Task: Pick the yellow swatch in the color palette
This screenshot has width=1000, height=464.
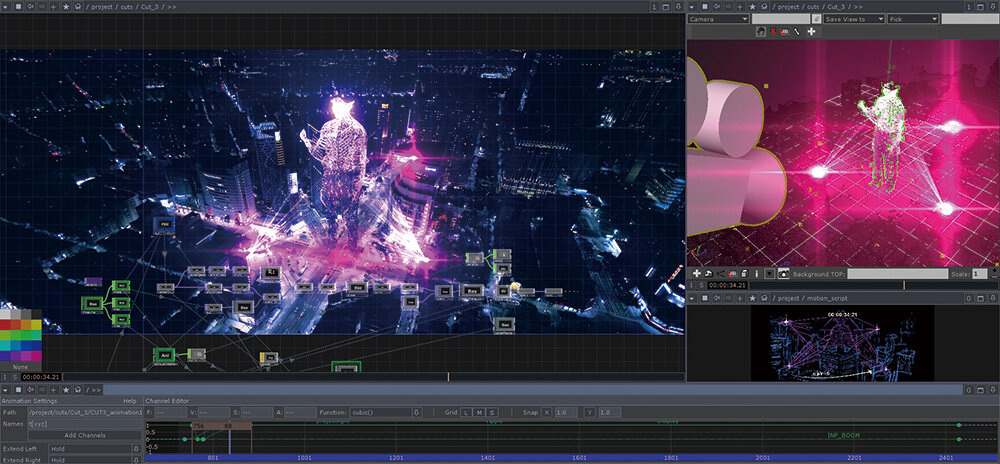Action: coord(37,324)
